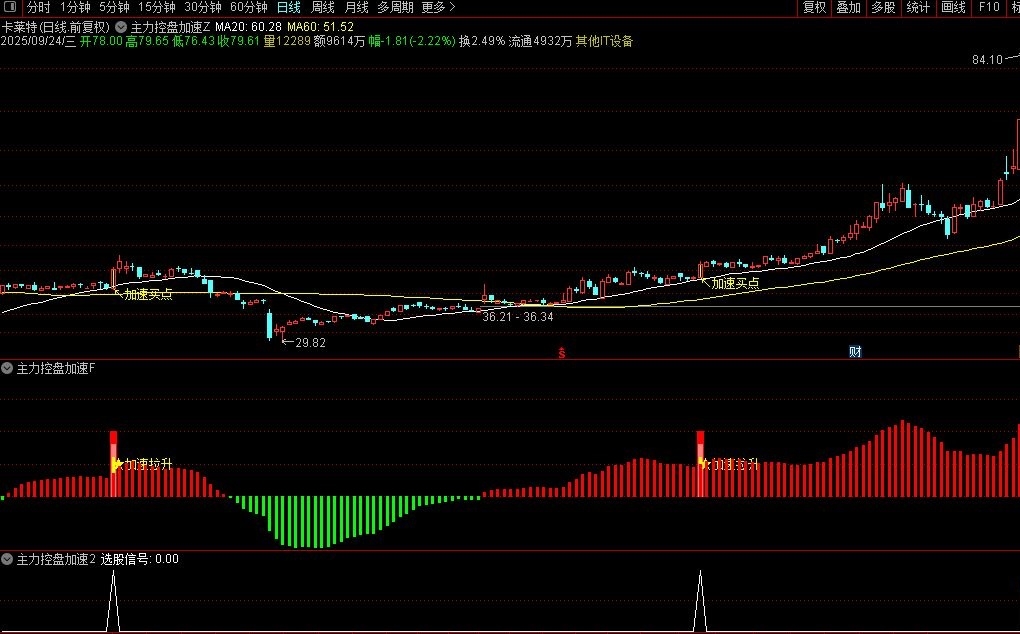This screenshot has height=634, width=1020.
Task: Click the 流通4932万 float shares value
Action: point(541,41)
